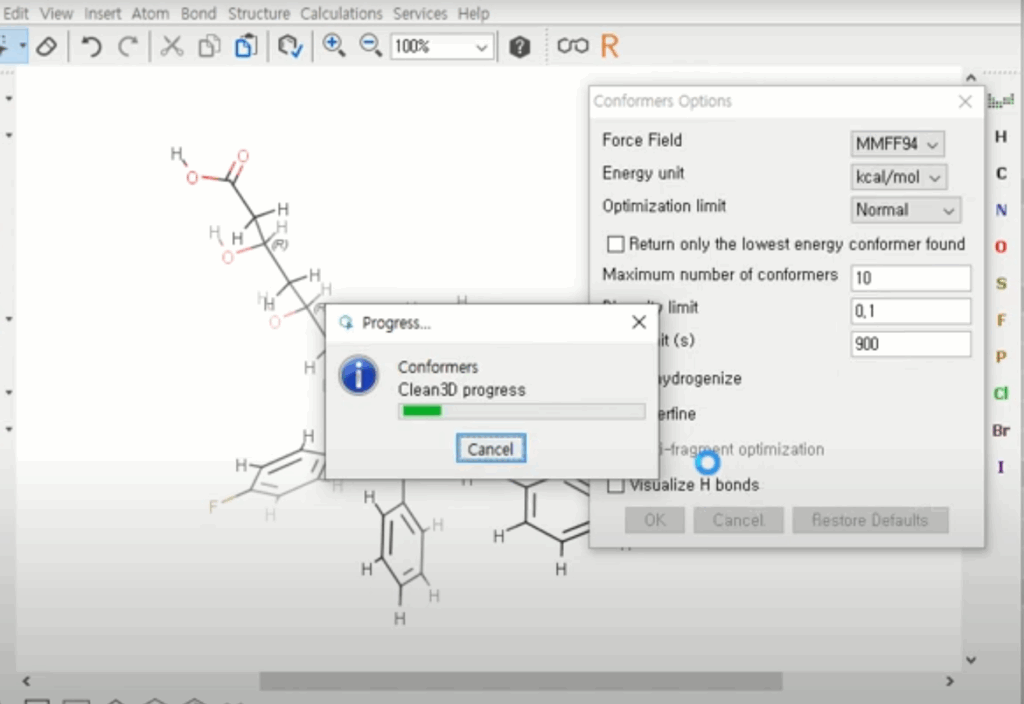This screenshot has width=1024, height=704.
Task: Choose Iodine in the atom toolbar
Action: pos(1000,467)
